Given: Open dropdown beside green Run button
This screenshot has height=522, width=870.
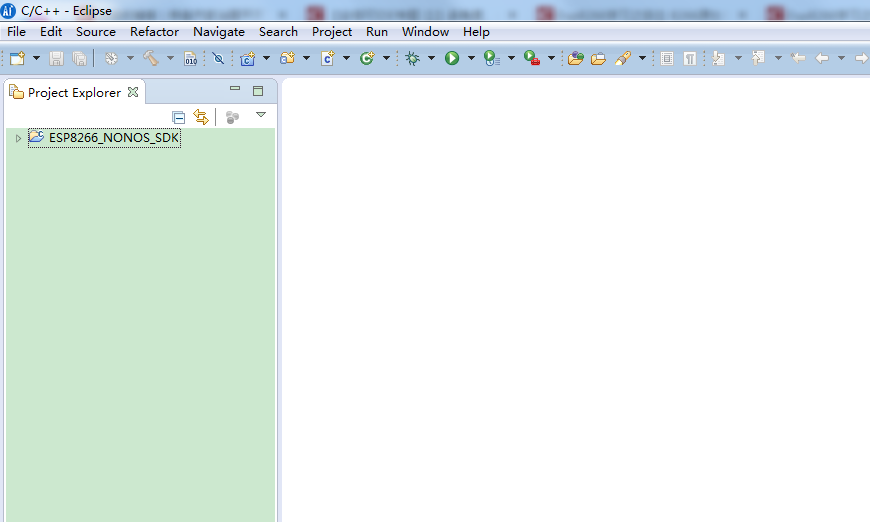Looking at the screenshot, I should (471, 58).
